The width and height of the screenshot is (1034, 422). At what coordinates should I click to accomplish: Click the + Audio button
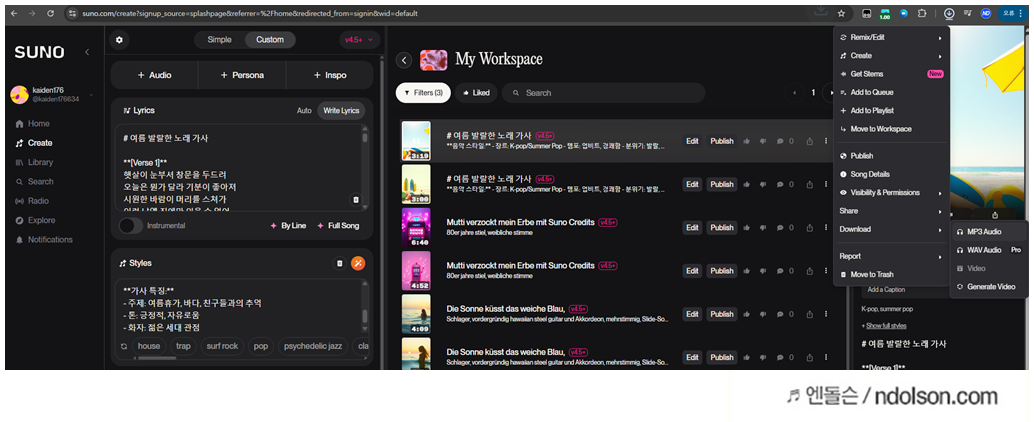click(x=154, y=75)
